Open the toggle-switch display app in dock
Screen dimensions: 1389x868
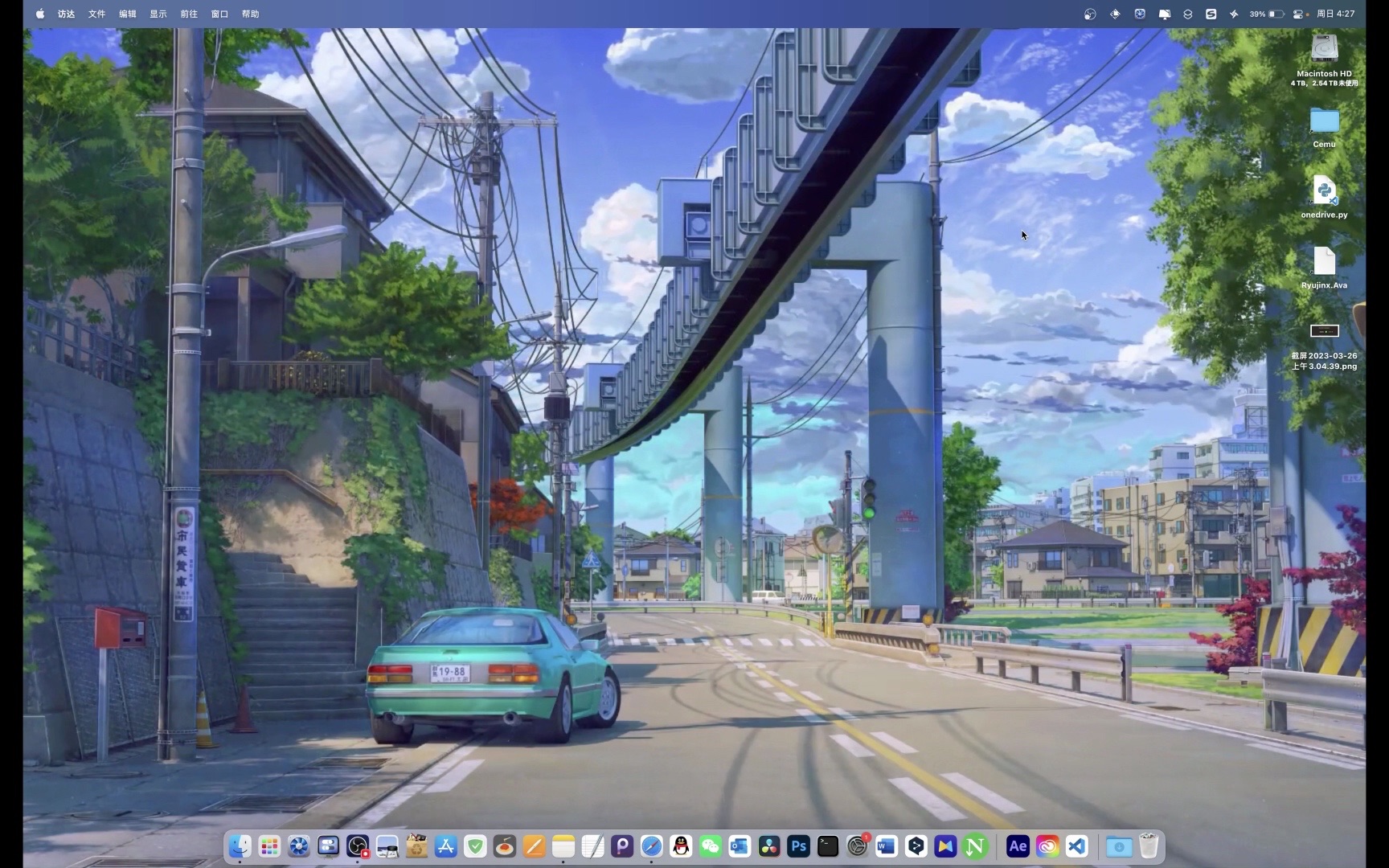point(328,846)
